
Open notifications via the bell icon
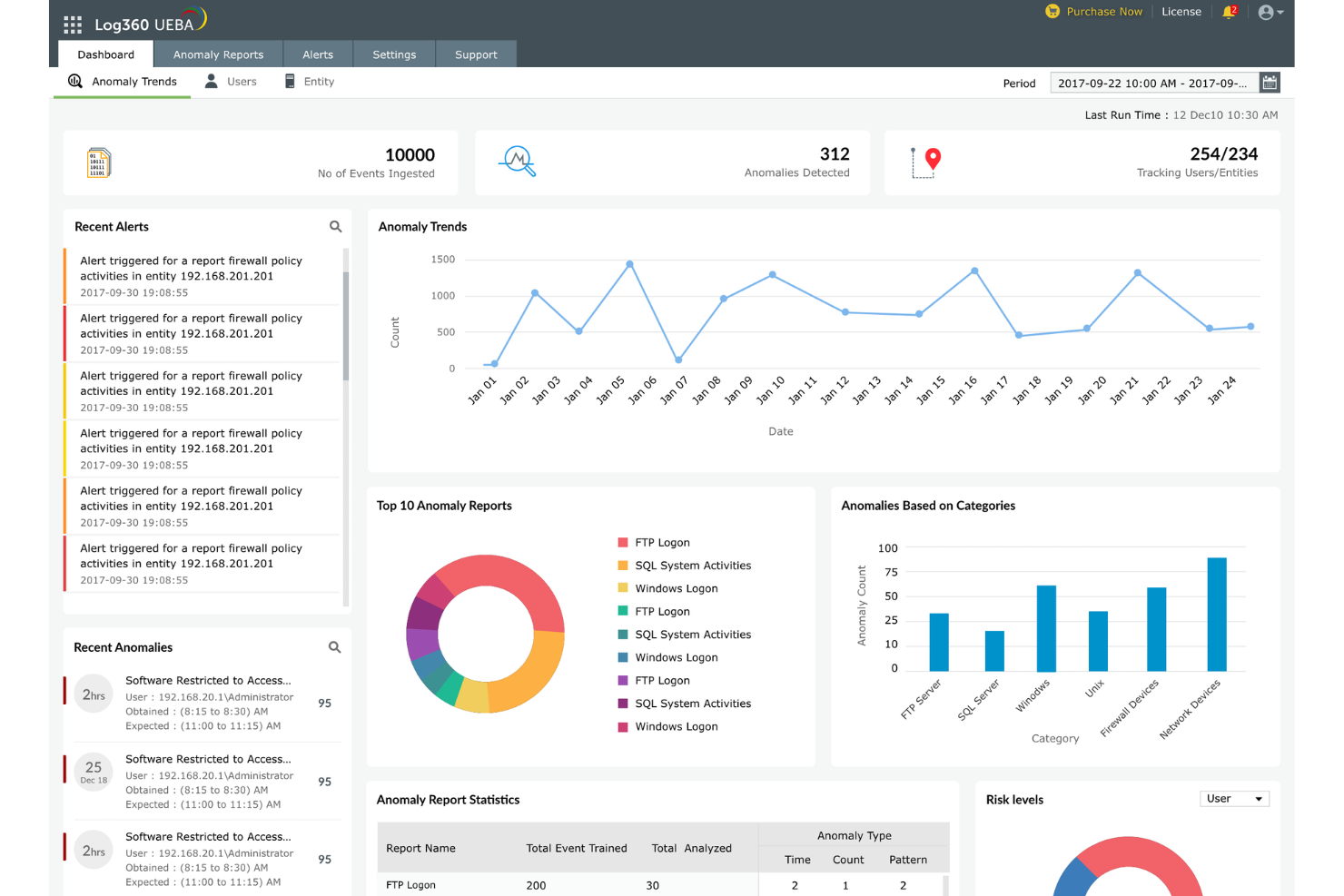coord(1229,12)
